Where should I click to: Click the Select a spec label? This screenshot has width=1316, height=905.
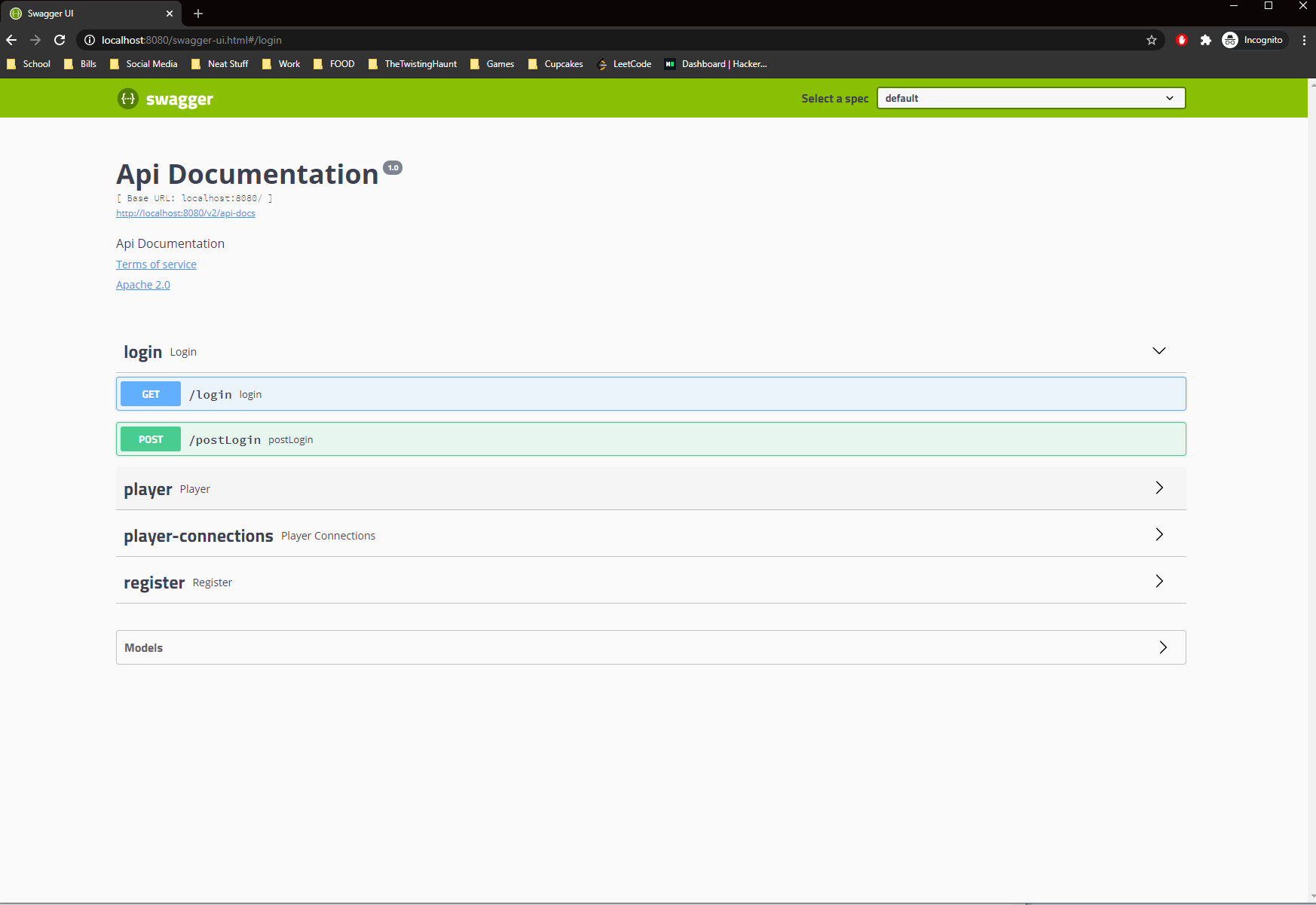(834, 99)
